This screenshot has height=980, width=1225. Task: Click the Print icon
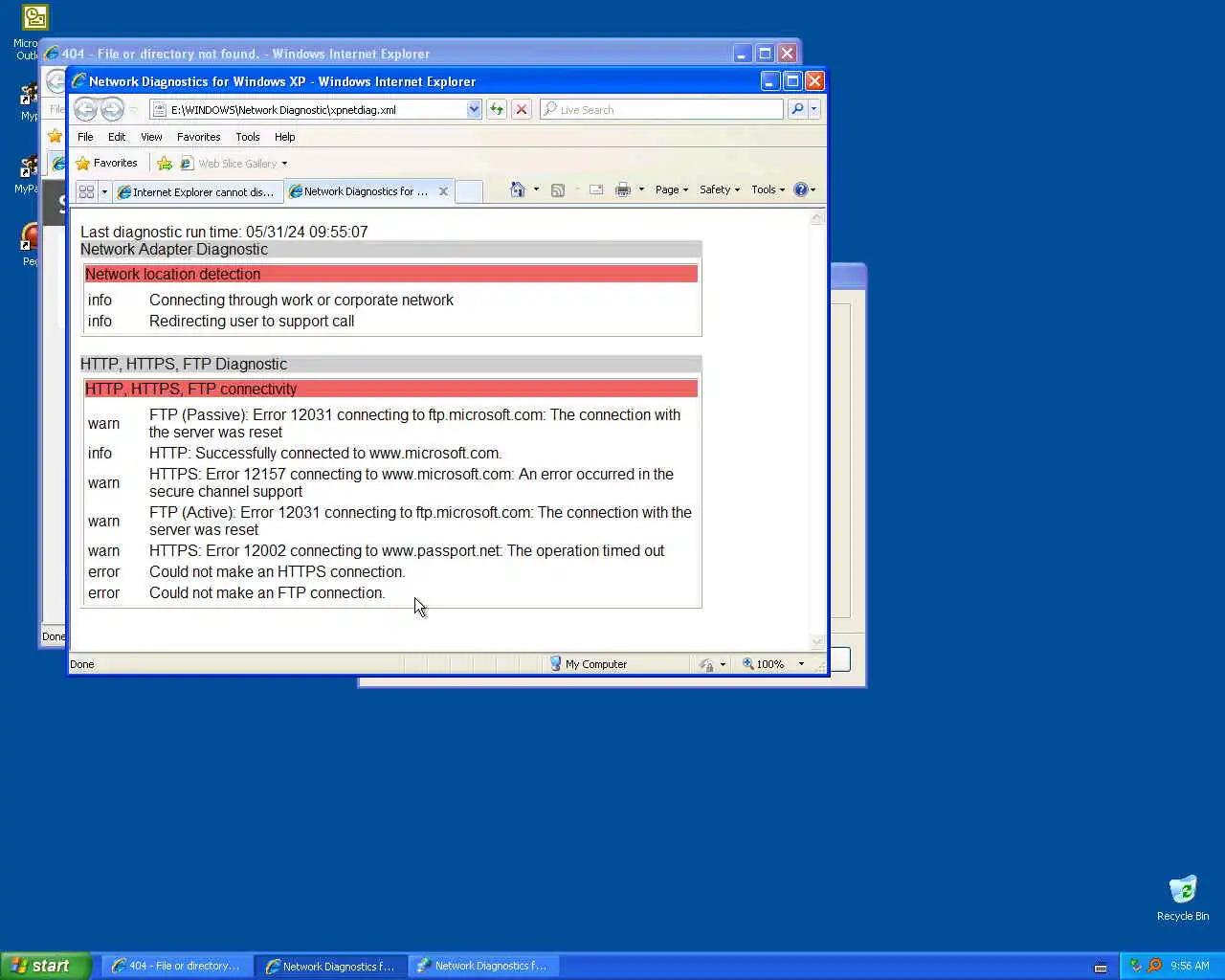623,189
